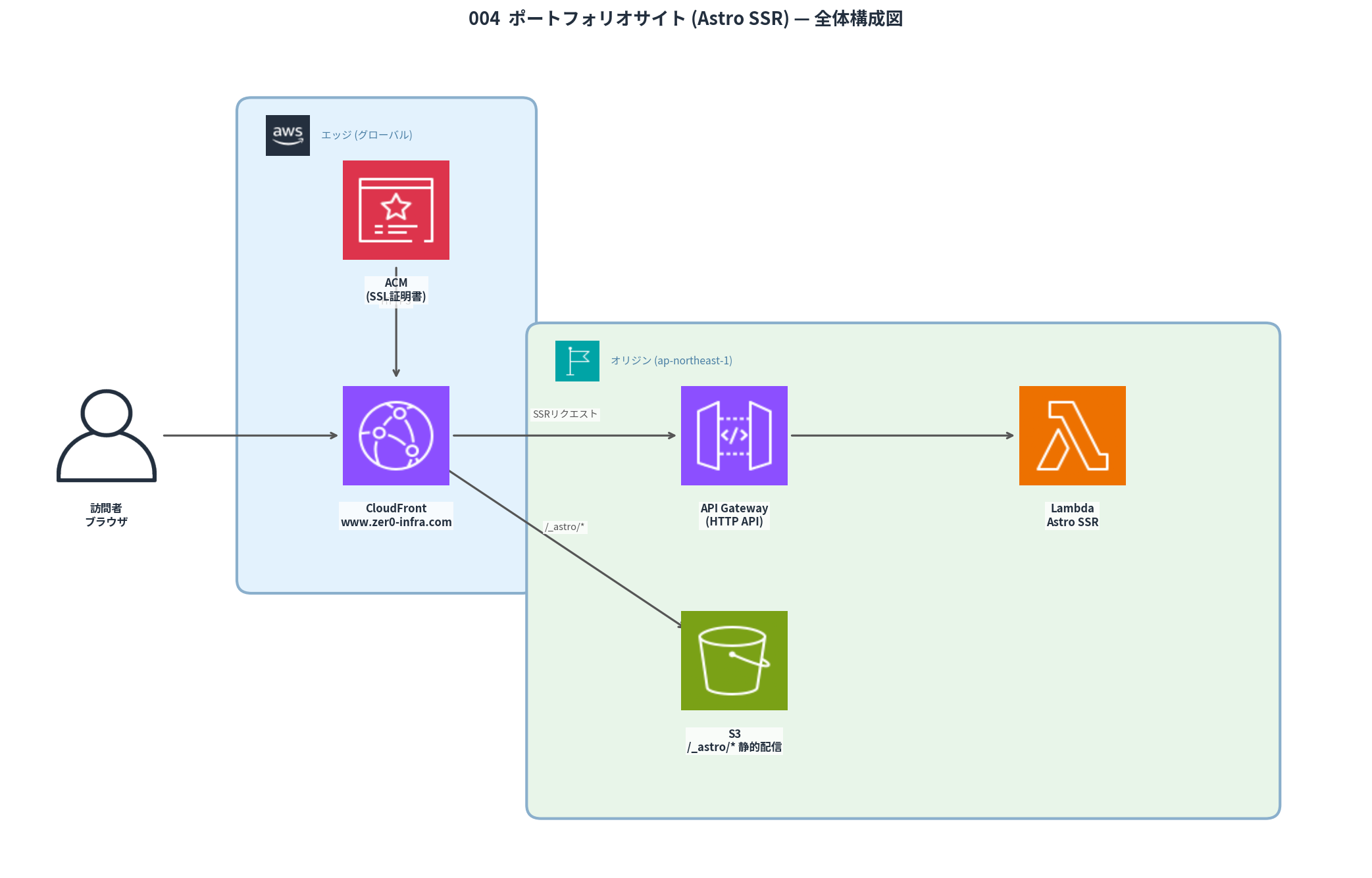Select the diagram title 004 ポートフォリオサイト

click(x=686, y=20)
